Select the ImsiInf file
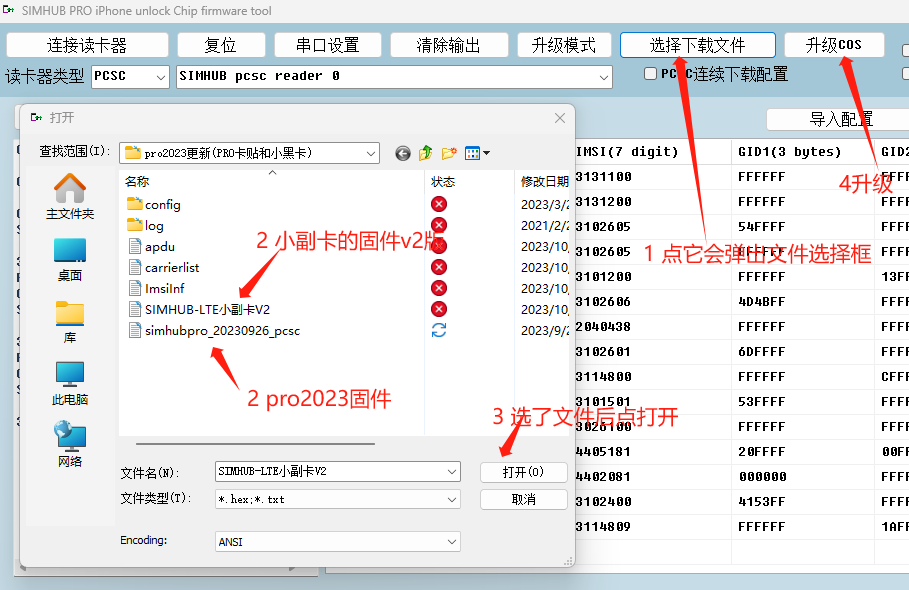Viewport: 909px width, 590px height. click(x=156, y=288)
